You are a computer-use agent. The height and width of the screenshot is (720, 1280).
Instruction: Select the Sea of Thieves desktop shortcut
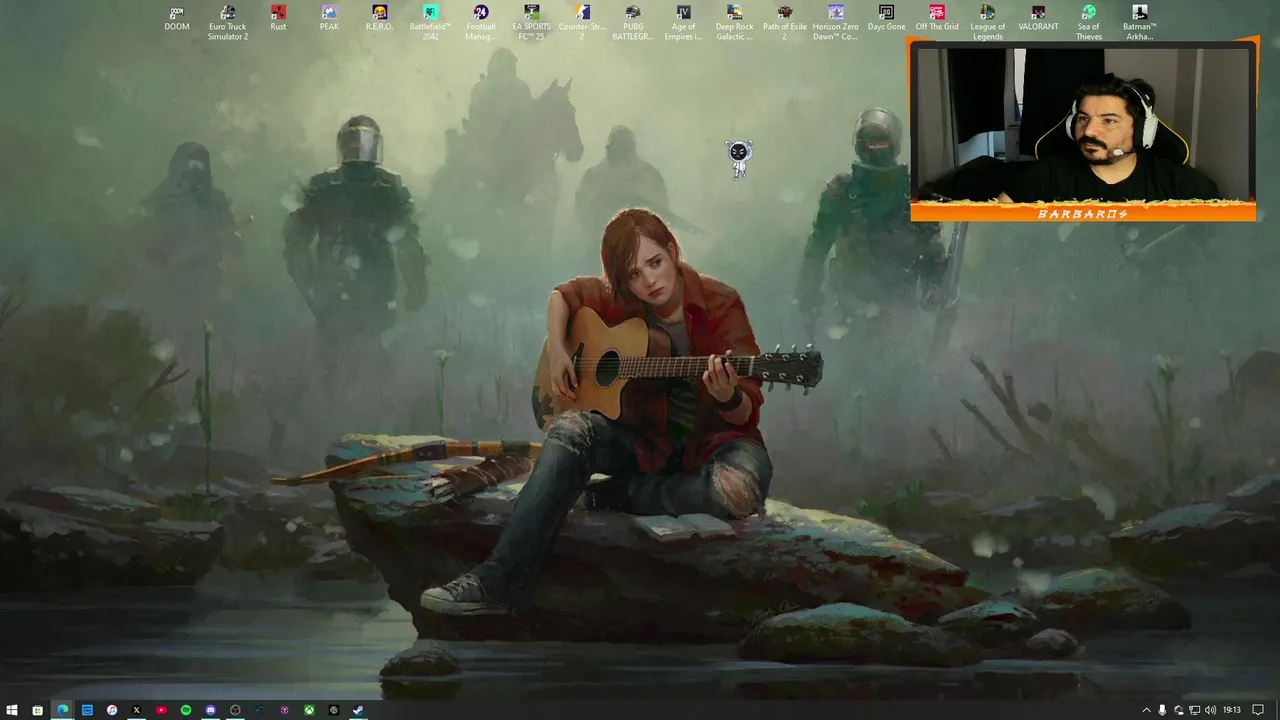(x=1089, y=22)
